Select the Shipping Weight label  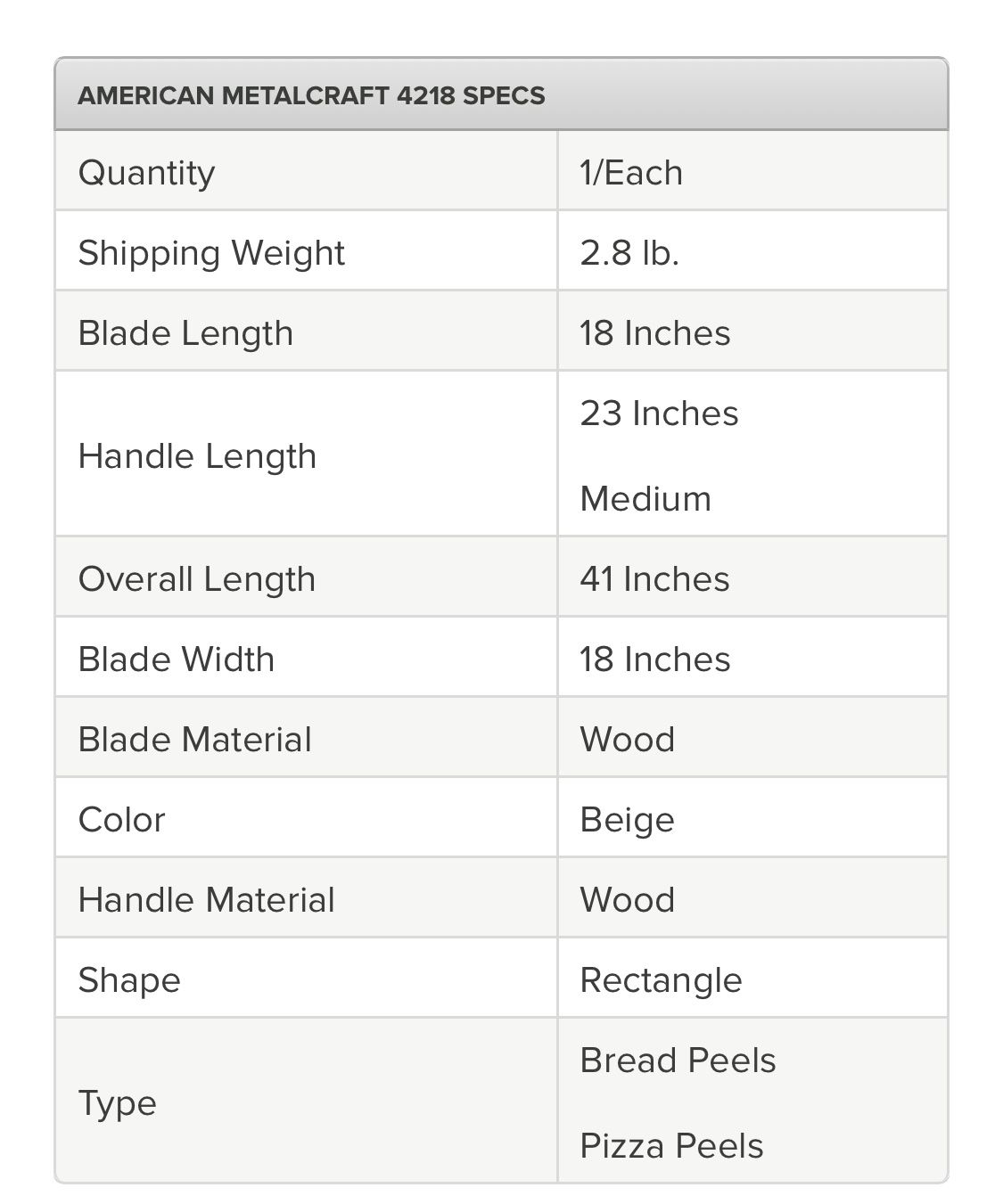coord(211,252)
